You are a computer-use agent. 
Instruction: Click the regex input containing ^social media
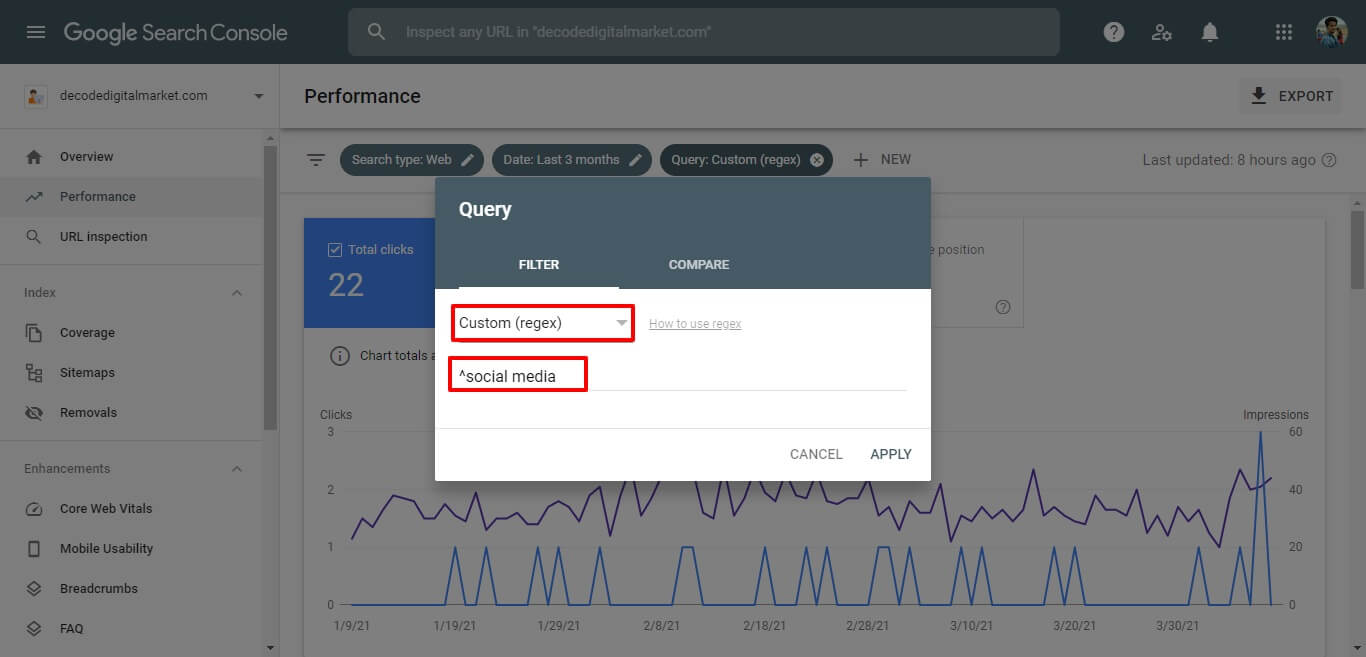point(517,374)
